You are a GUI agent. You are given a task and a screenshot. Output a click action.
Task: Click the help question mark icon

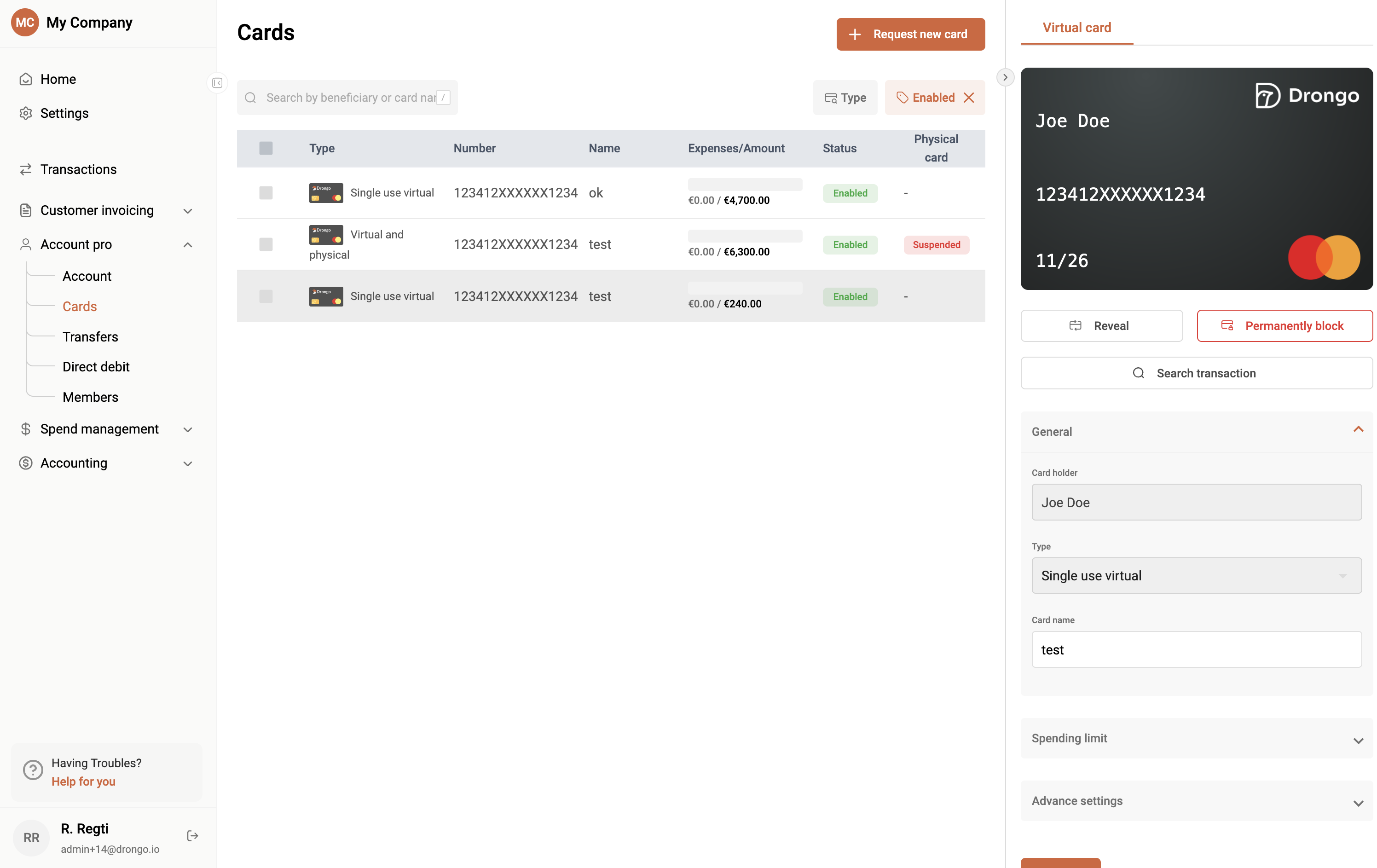click(x=33, y=770)
